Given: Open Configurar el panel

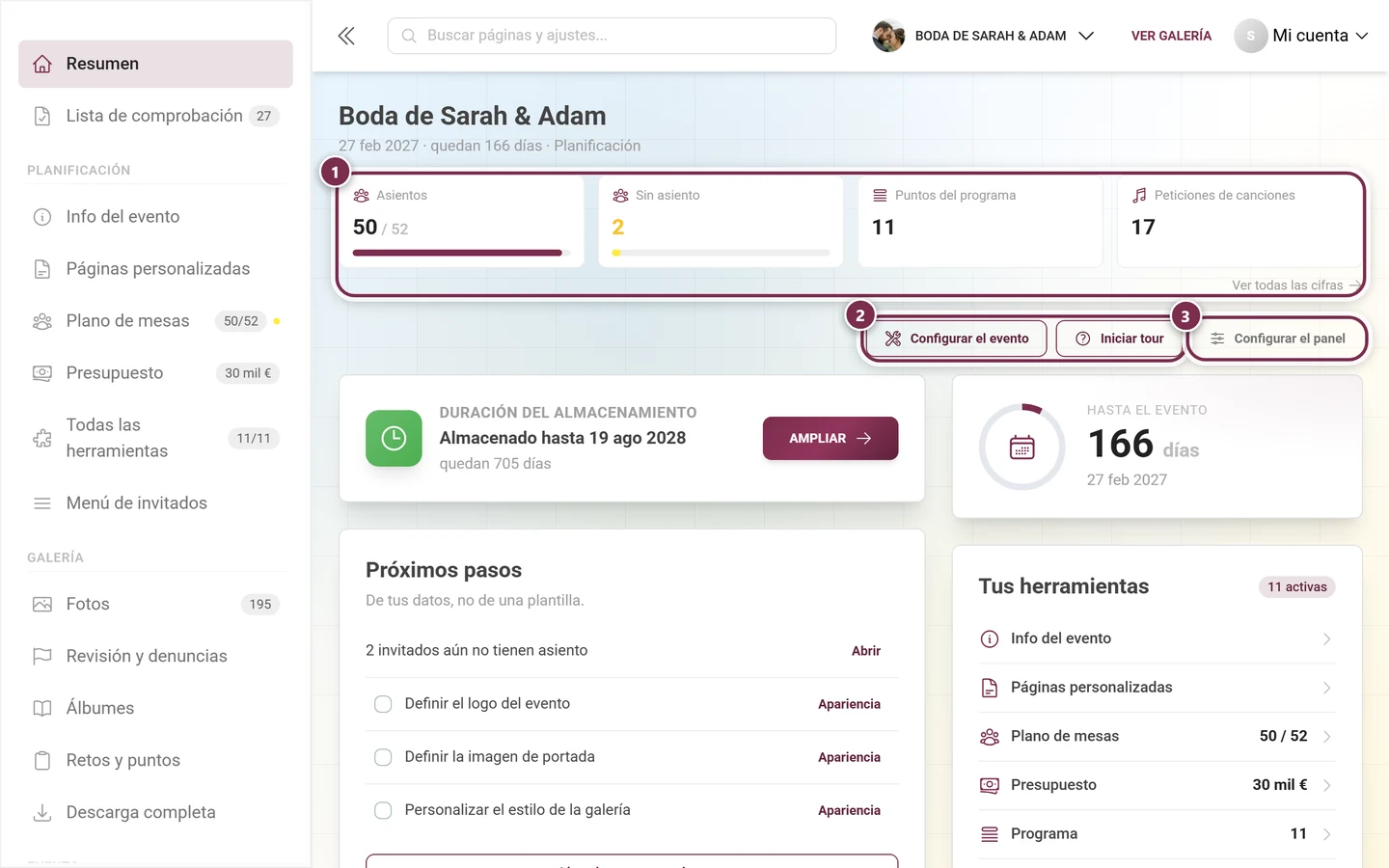Looking at the screenshot, I should coord(1277,339).
